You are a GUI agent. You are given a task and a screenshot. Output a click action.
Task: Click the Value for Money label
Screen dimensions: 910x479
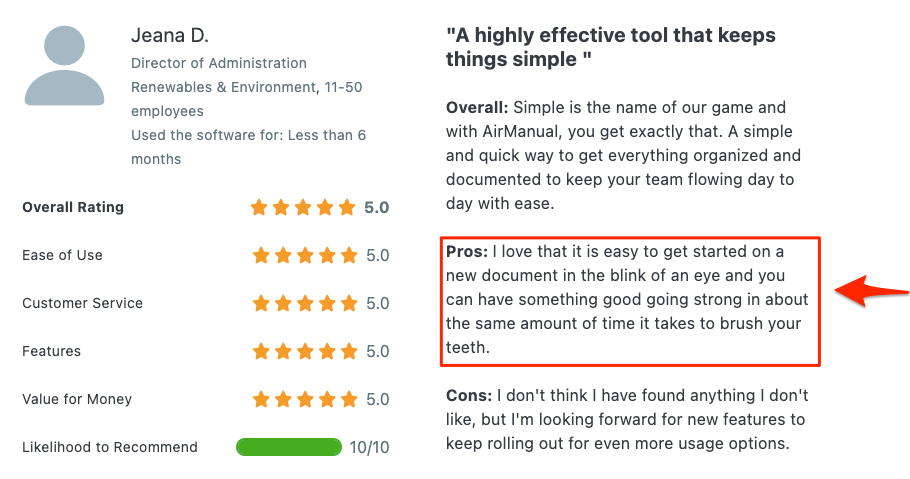coord(77,399)
